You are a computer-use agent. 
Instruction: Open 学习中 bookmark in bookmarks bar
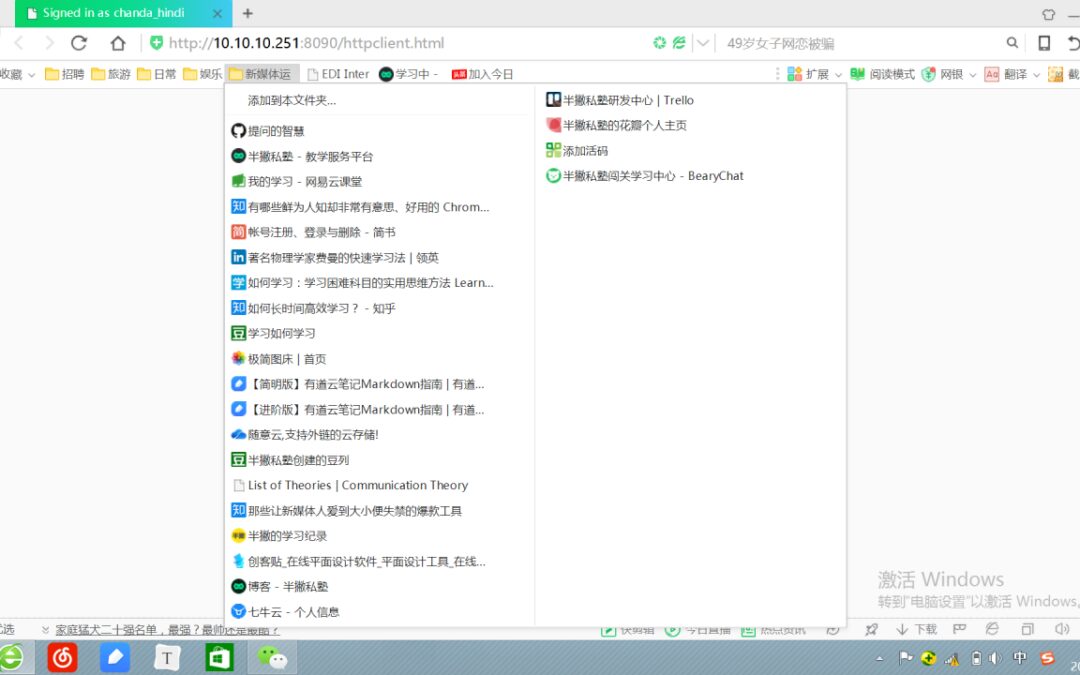click(x=408, y=74)
